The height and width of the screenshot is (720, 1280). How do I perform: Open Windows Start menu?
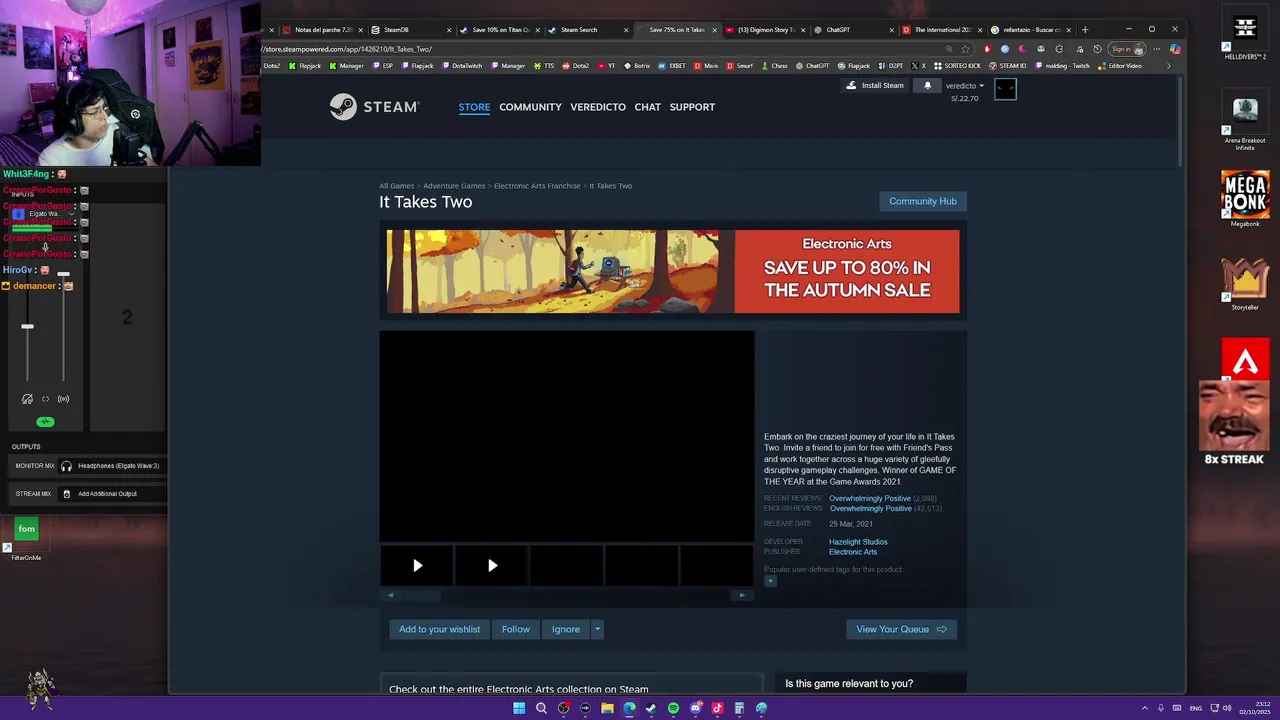tap(519, 708)
